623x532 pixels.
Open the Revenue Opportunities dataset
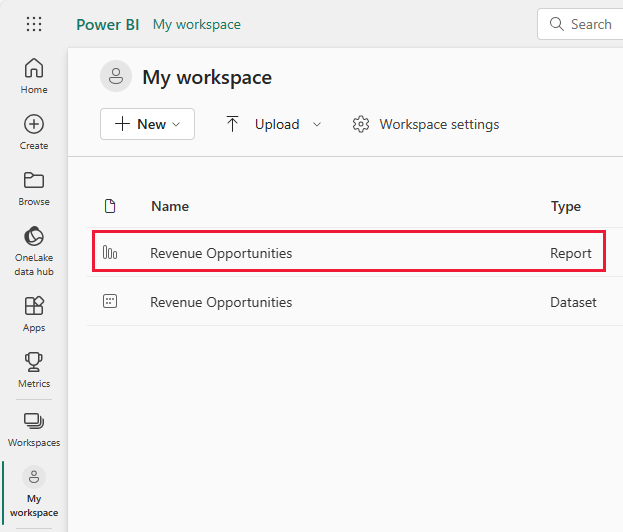coord(221,302)
